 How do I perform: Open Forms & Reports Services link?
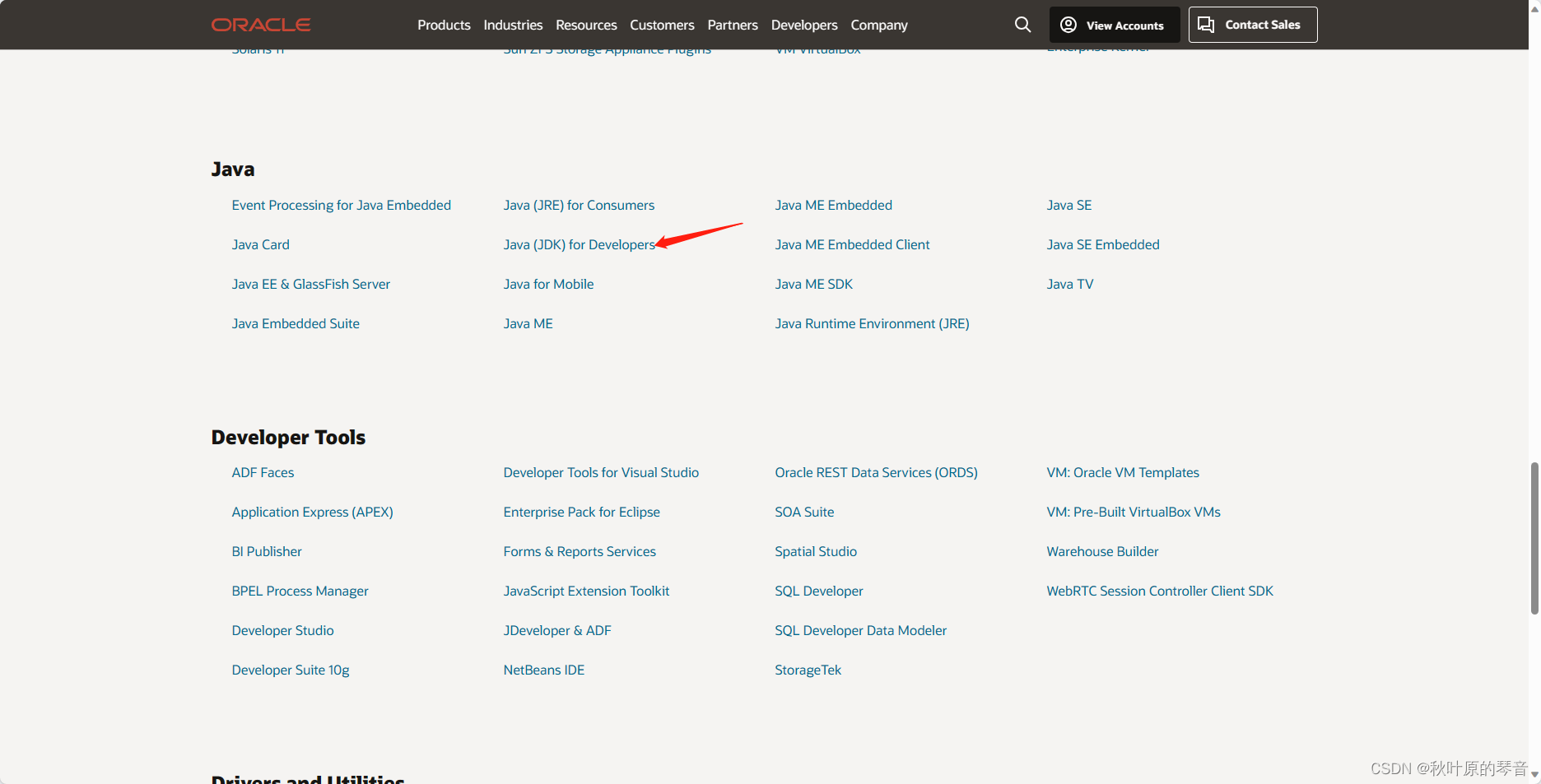[x=580, y=551]
